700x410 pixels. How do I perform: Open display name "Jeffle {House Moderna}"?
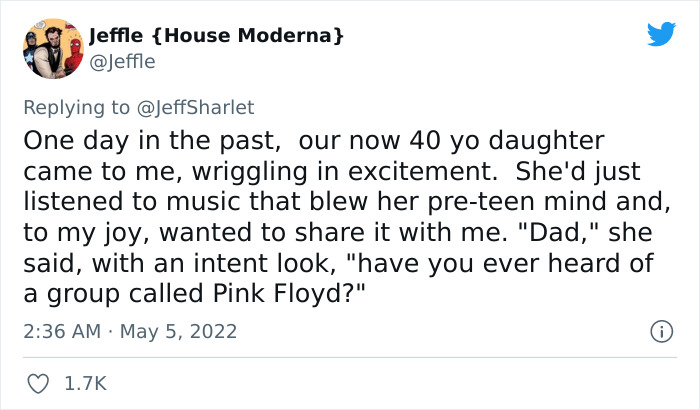pyautogui.click(x=217, y=36)
